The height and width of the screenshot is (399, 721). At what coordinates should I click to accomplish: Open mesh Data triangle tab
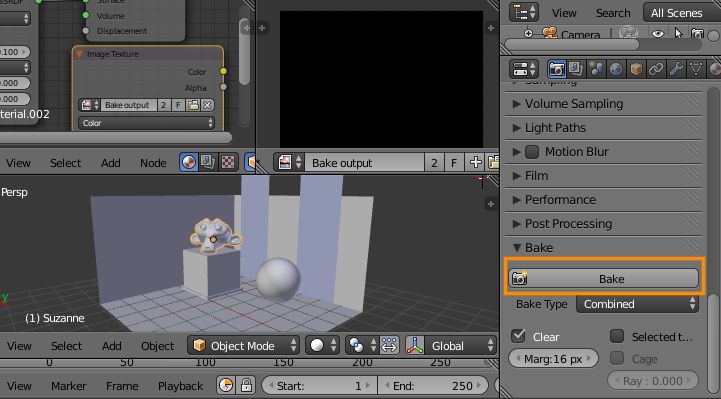tap(696, 69)
